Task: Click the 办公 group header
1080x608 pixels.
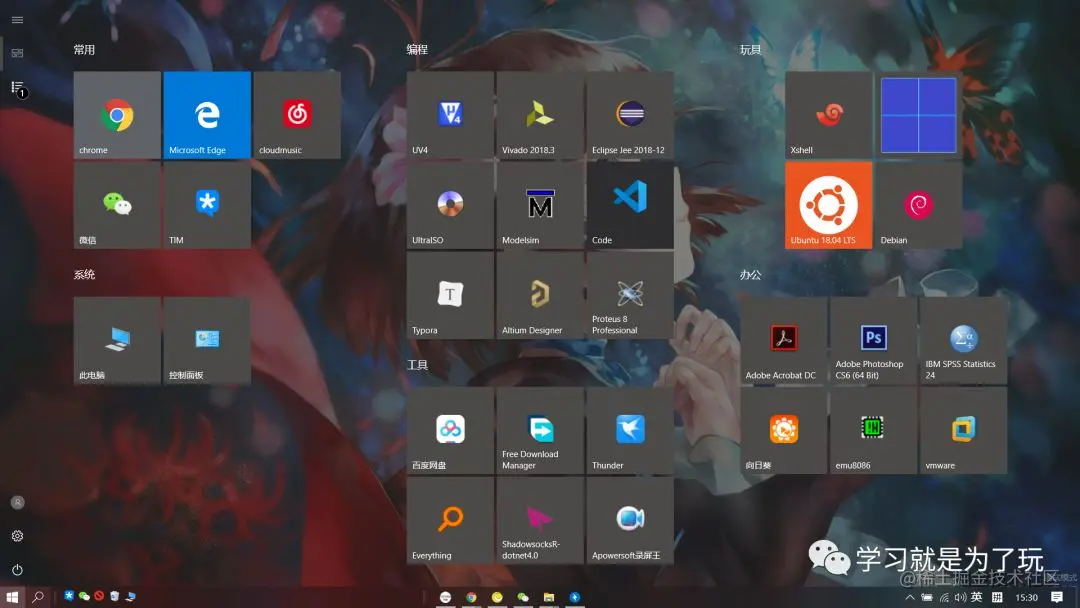Action: (750, 275)
